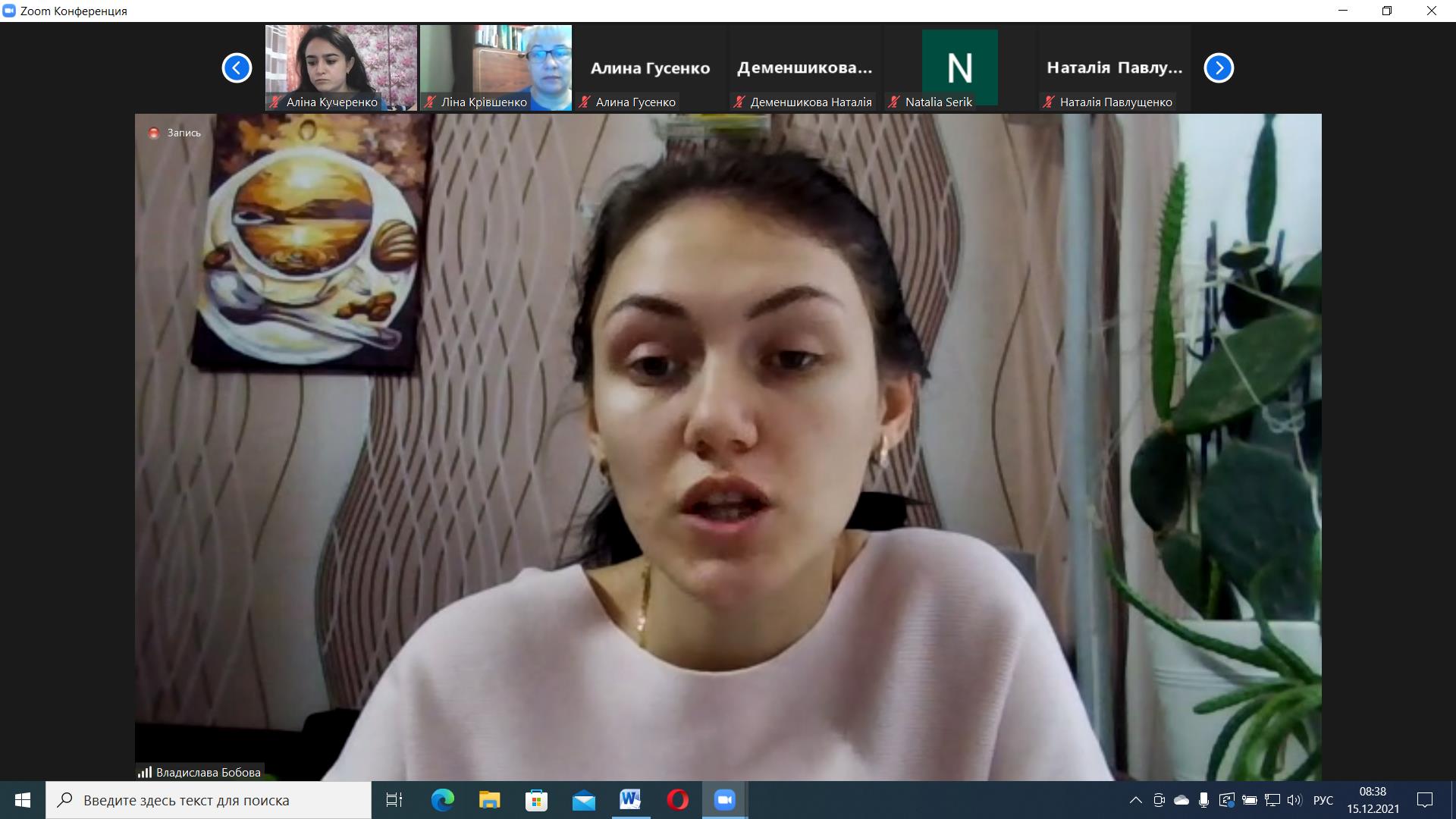Open the volume control in tray
This screenshot has width=1456, height=819.
point(1294,800)
